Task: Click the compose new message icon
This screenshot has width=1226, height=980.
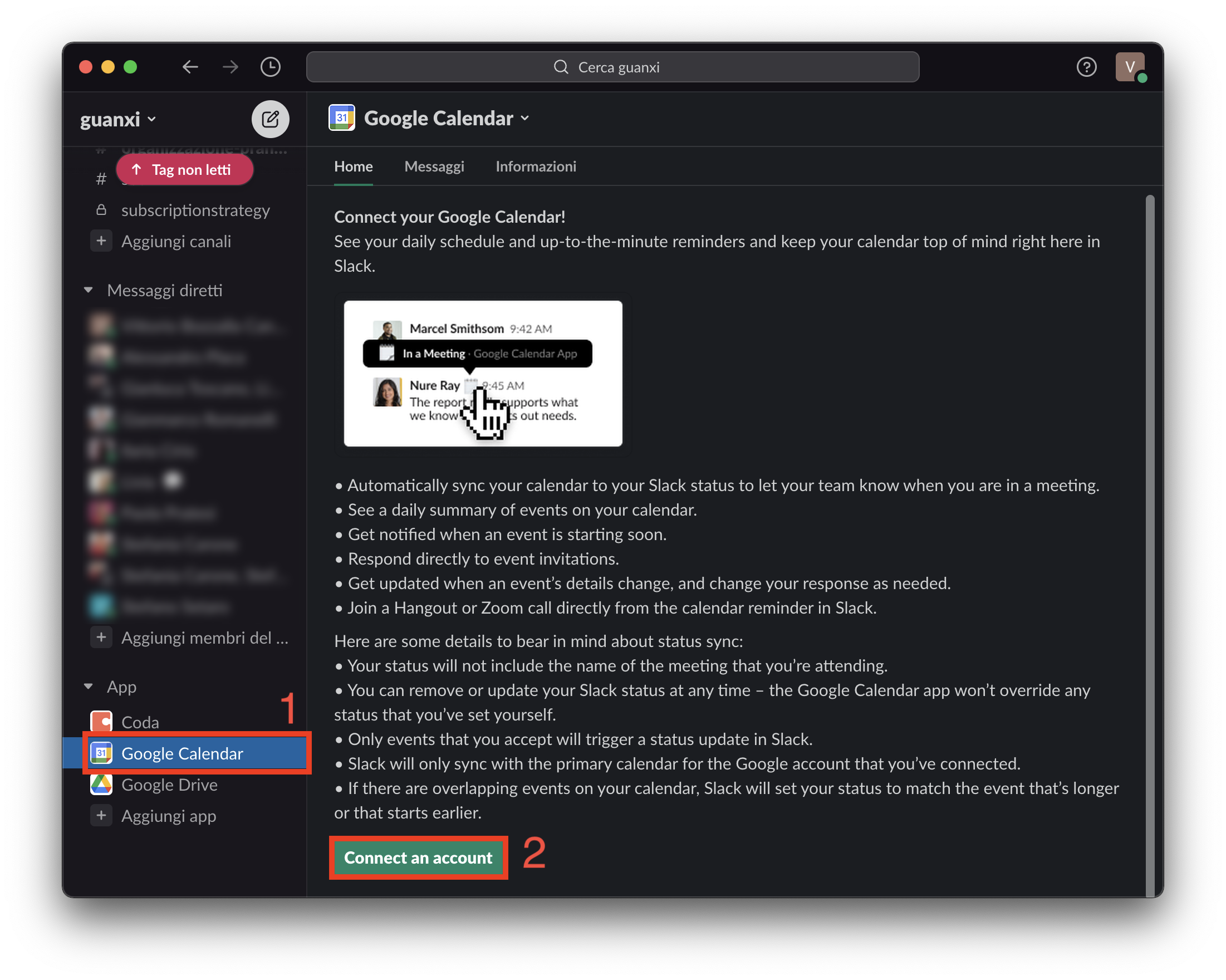Action: (270, 119)
